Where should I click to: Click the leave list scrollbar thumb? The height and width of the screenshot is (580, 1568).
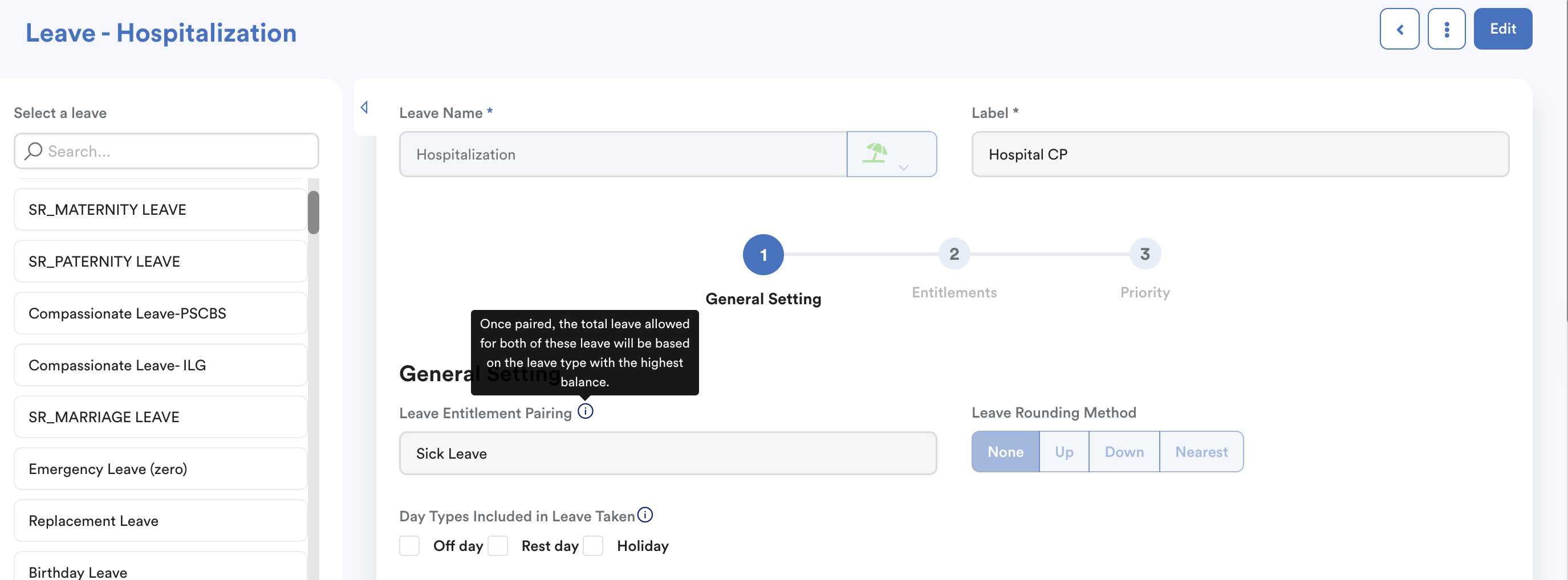pos(314,212)
